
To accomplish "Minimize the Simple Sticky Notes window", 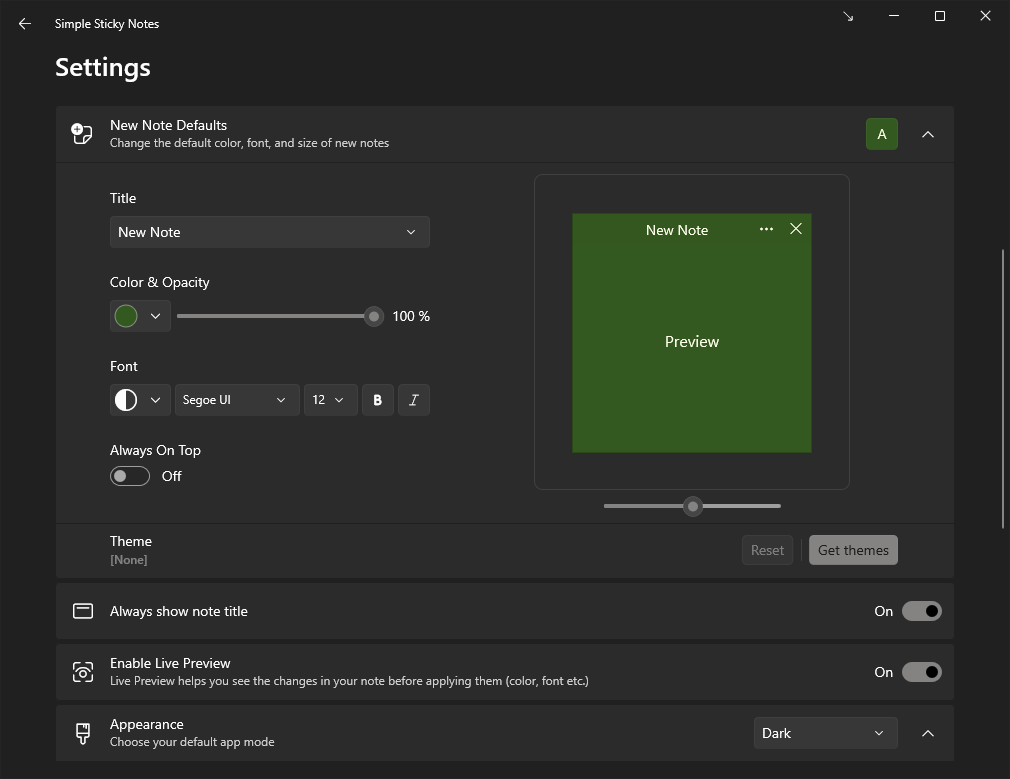I will coord(893,16).
